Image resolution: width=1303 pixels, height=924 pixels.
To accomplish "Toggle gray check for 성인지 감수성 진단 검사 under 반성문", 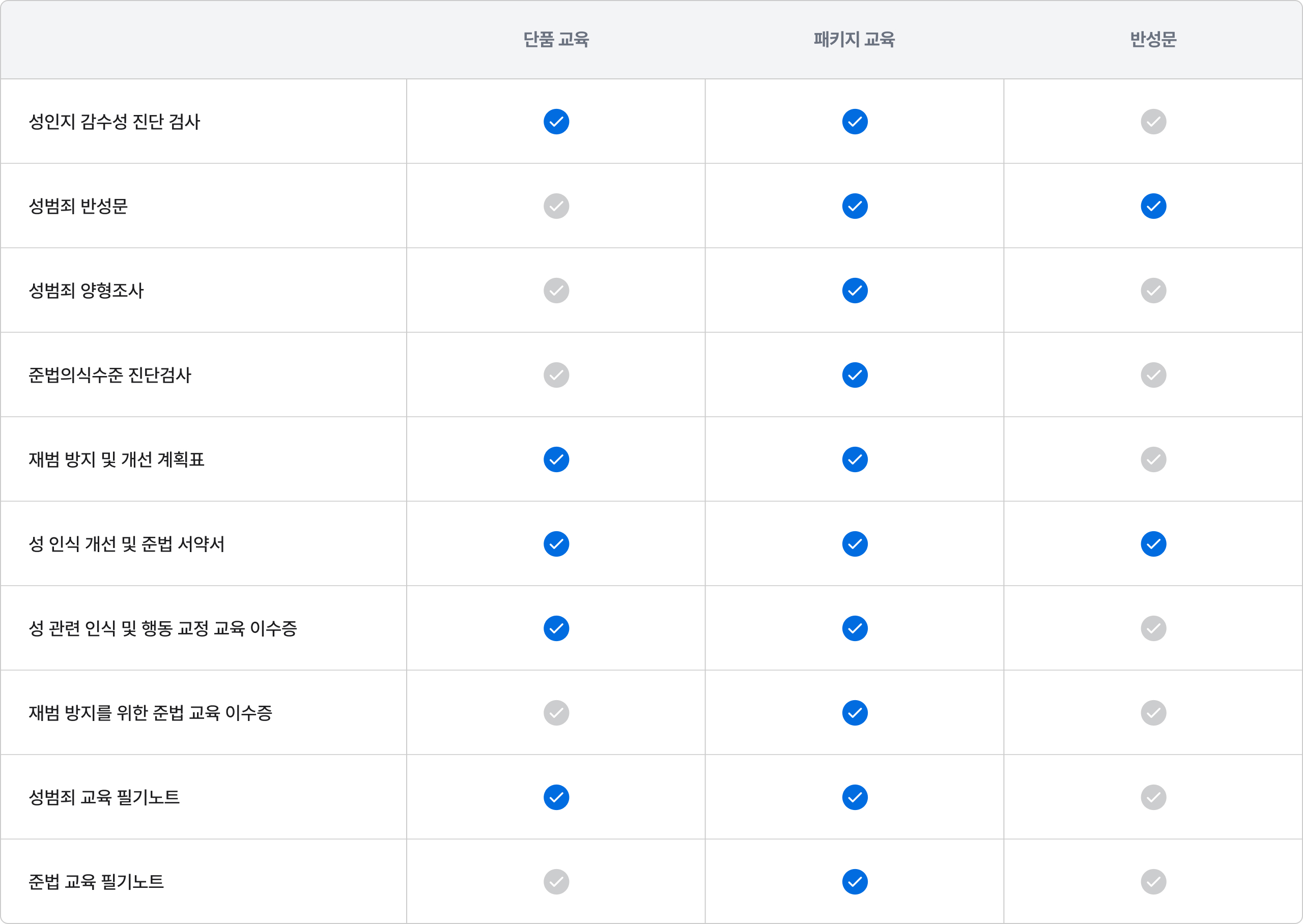I will pyautogui.click(x=1153, y=121).
